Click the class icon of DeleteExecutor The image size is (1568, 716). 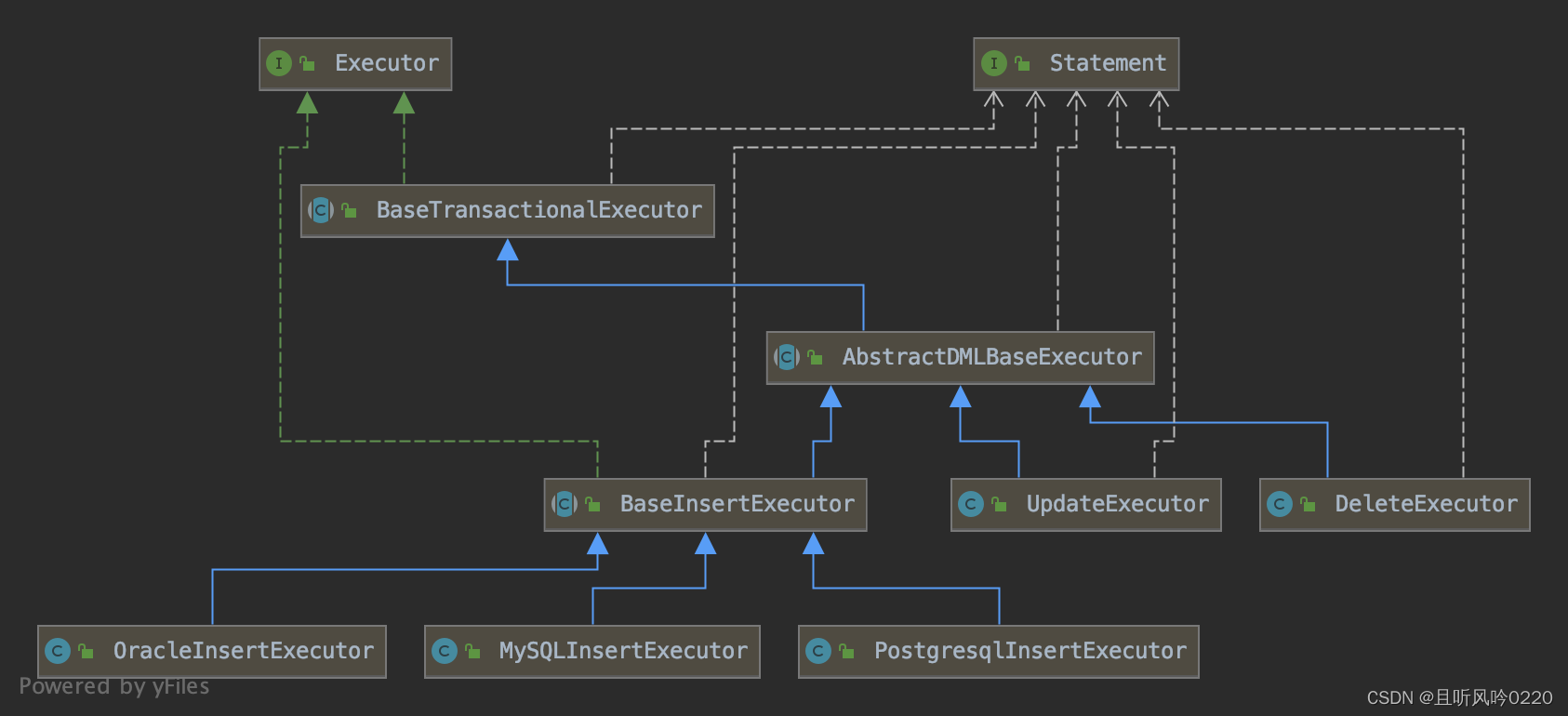(x=1280, y=504)
